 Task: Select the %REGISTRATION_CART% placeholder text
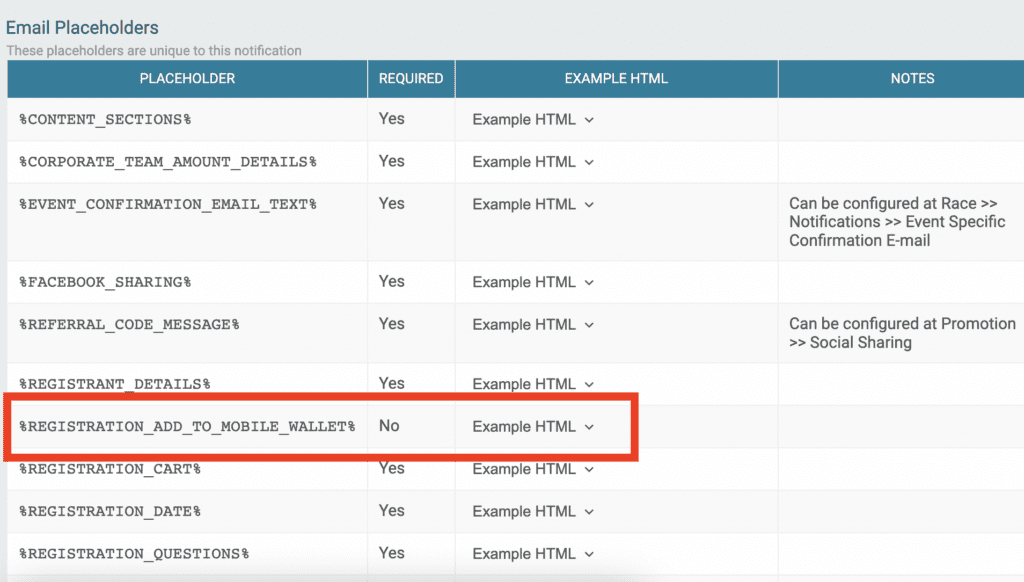click(x=110, y=469)
